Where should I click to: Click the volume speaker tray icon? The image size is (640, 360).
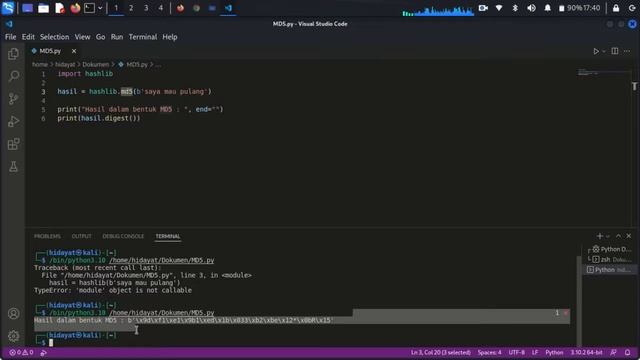[x=531, y=8]
